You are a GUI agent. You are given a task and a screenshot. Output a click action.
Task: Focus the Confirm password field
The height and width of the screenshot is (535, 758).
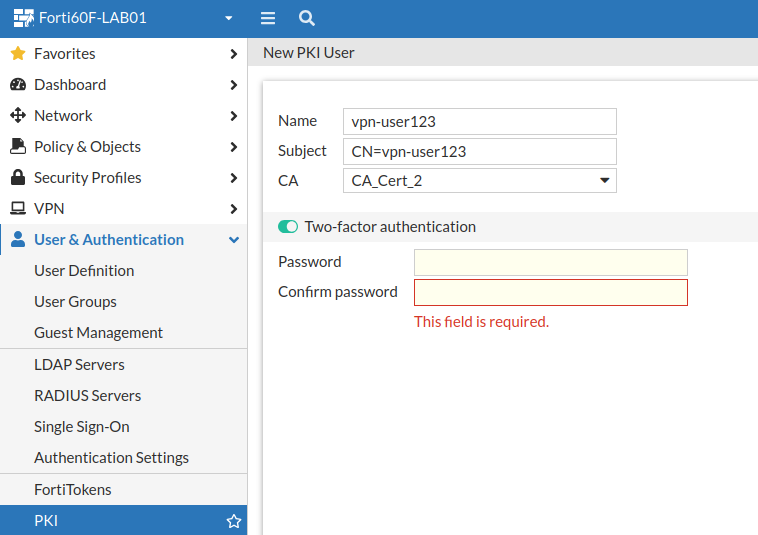point(551,293)
